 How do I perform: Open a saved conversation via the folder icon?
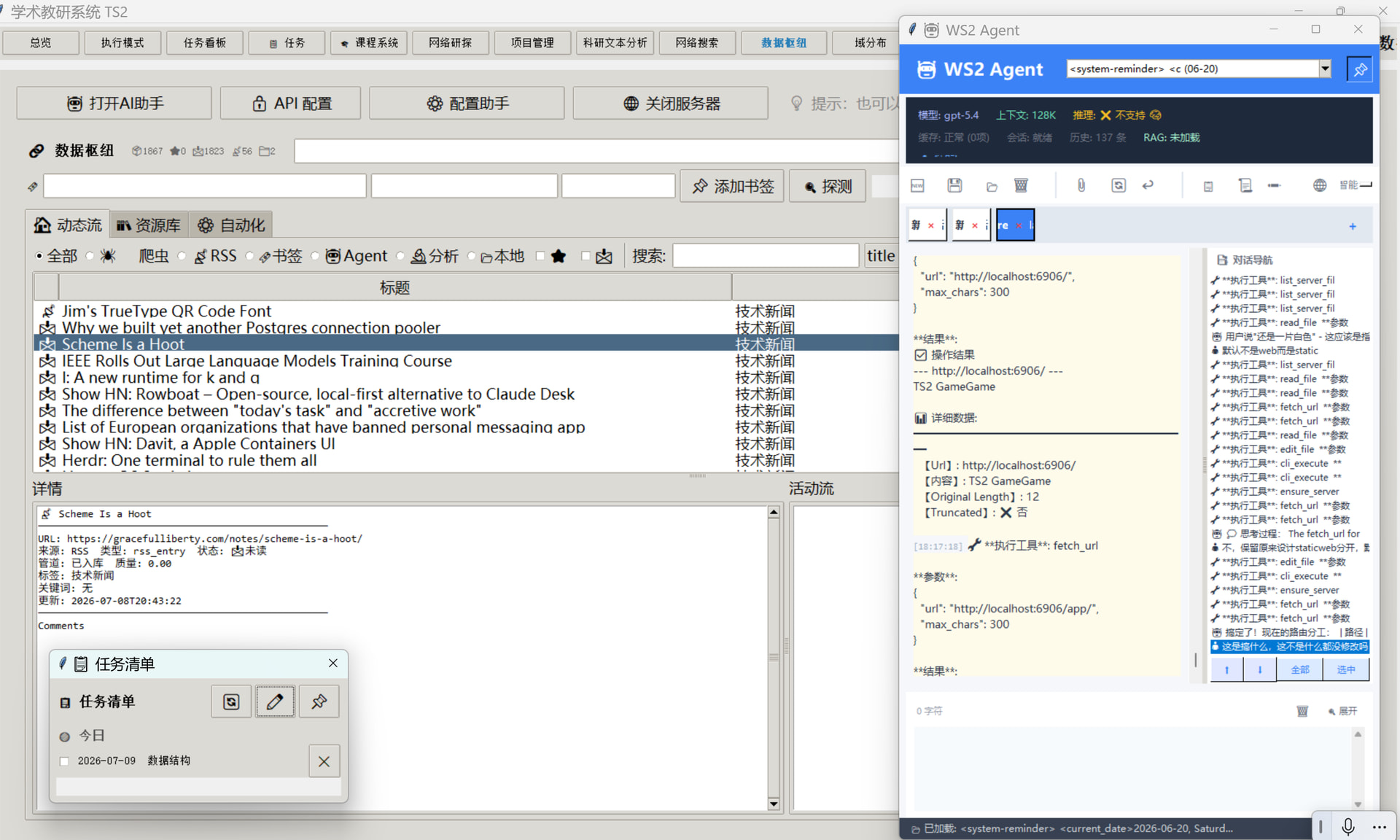point(992,187)
